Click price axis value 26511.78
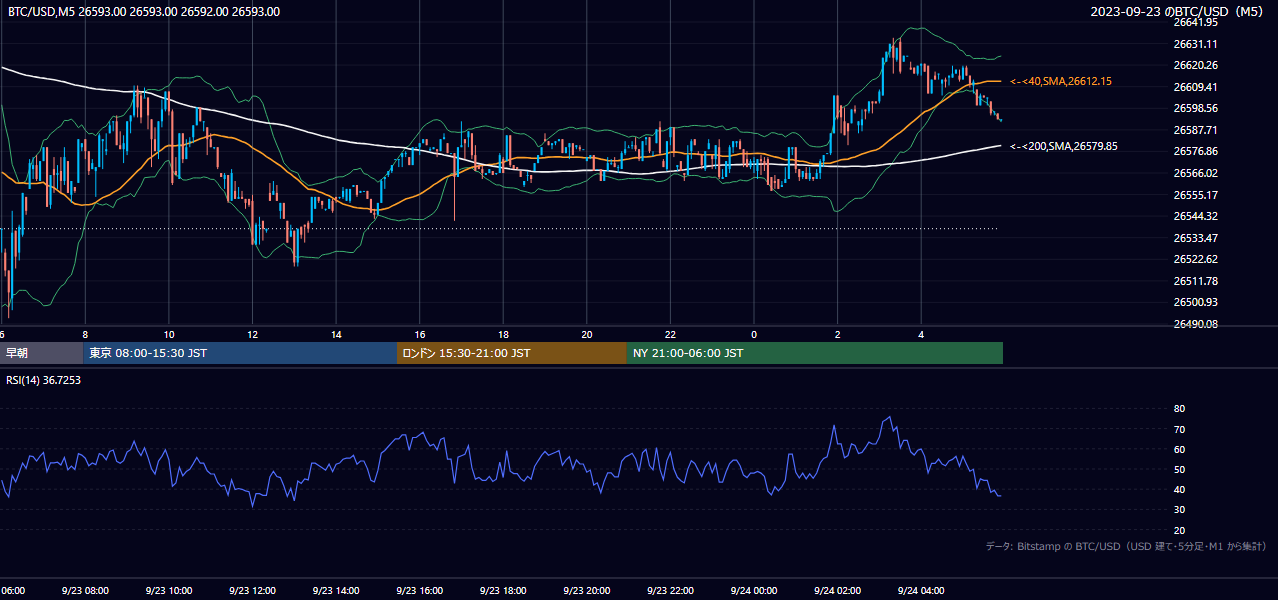This screenshot has width=1278, height=600. (1195, 281)
